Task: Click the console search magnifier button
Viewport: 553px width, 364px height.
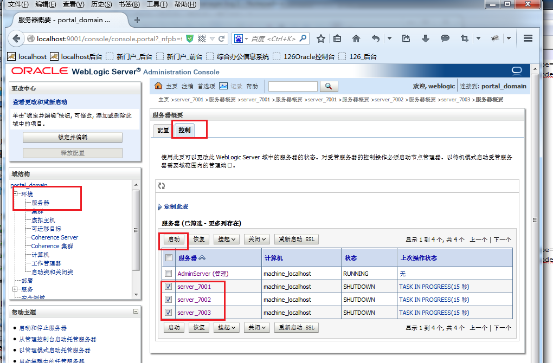Action: tap(328, 86)
